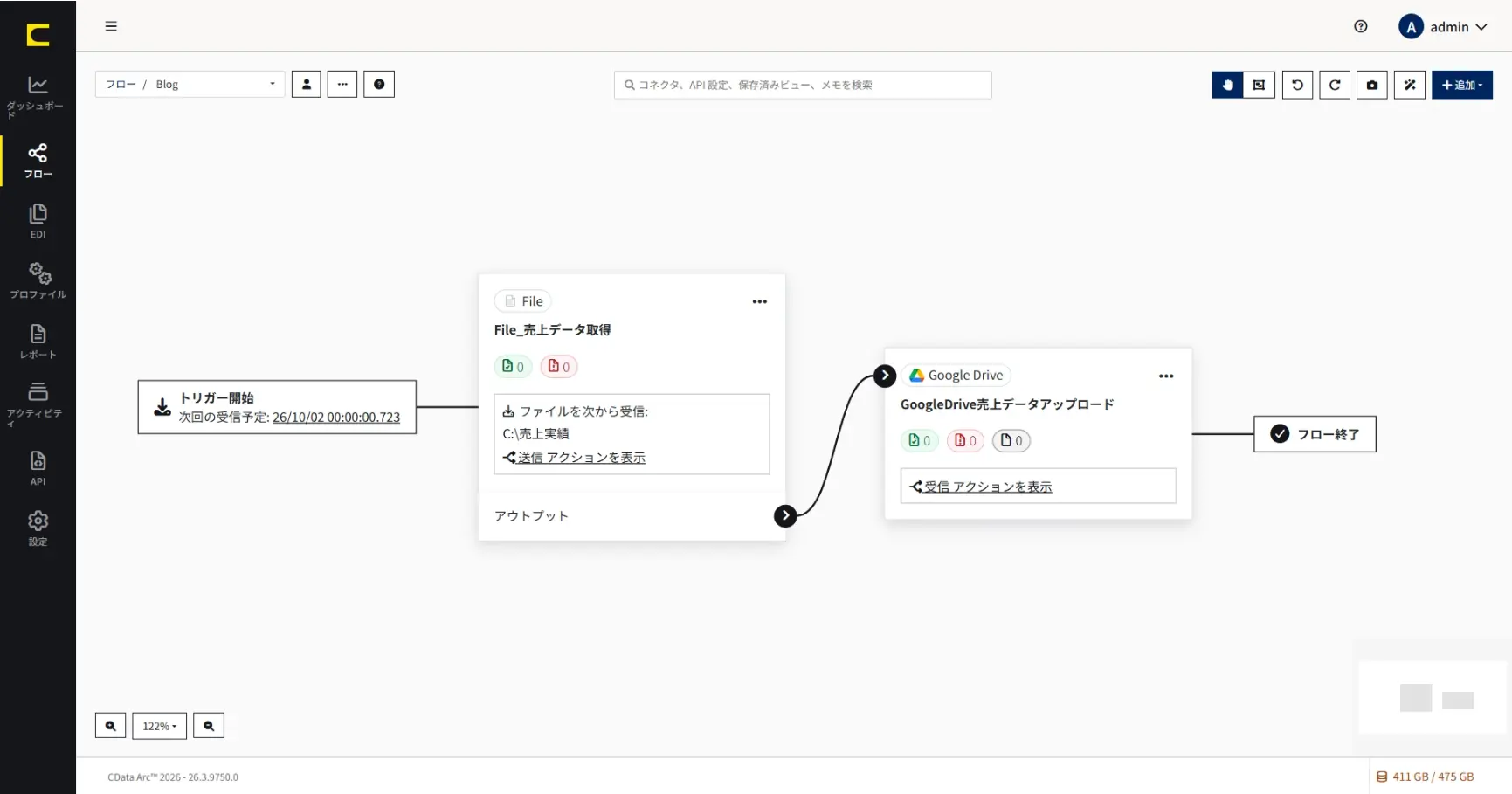Click the next receive time 26/10/02 link
Viewport: 1512px width, 794px height.
336,418
